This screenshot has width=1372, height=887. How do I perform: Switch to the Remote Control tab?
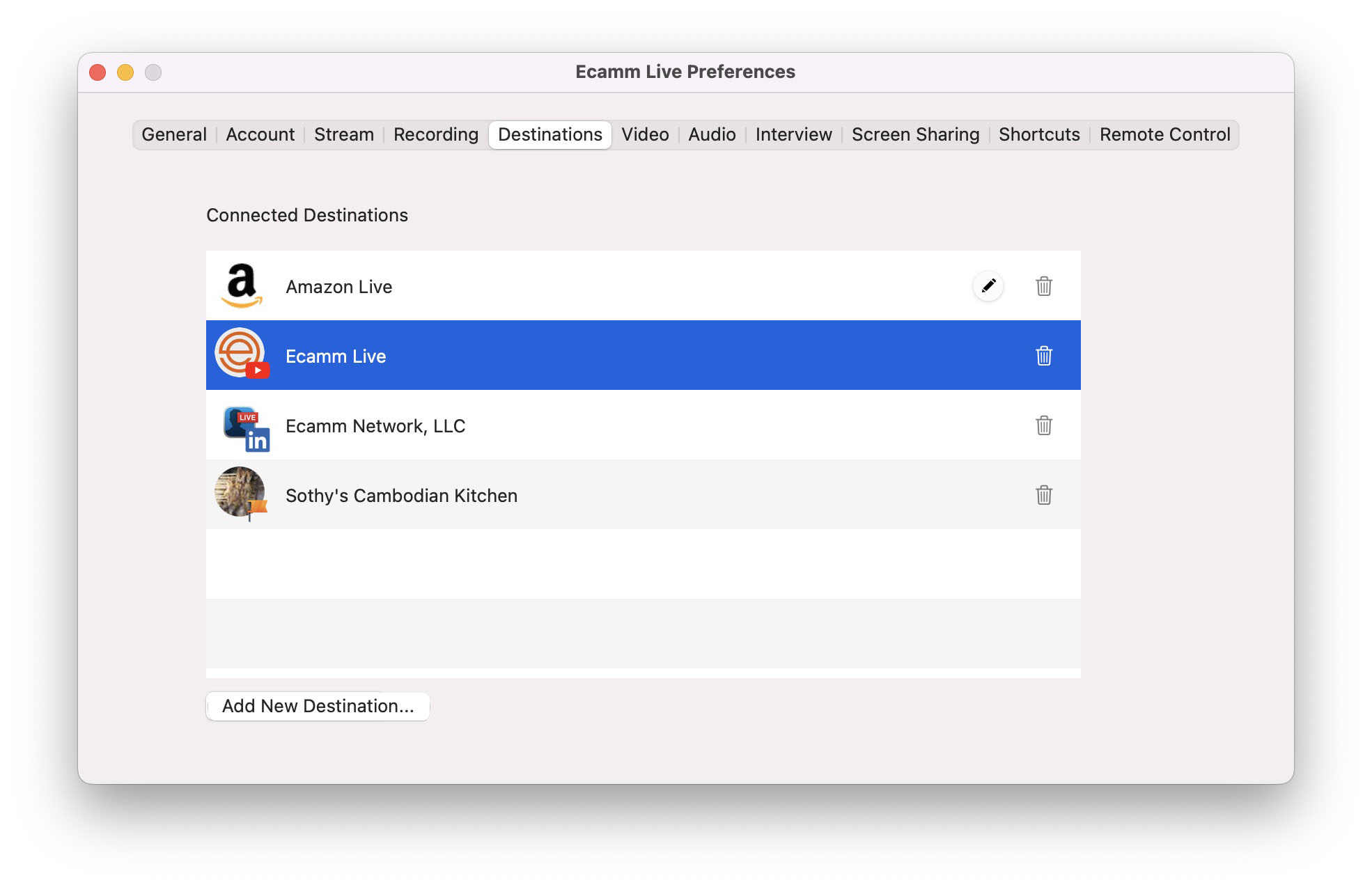click(1165, 134)
